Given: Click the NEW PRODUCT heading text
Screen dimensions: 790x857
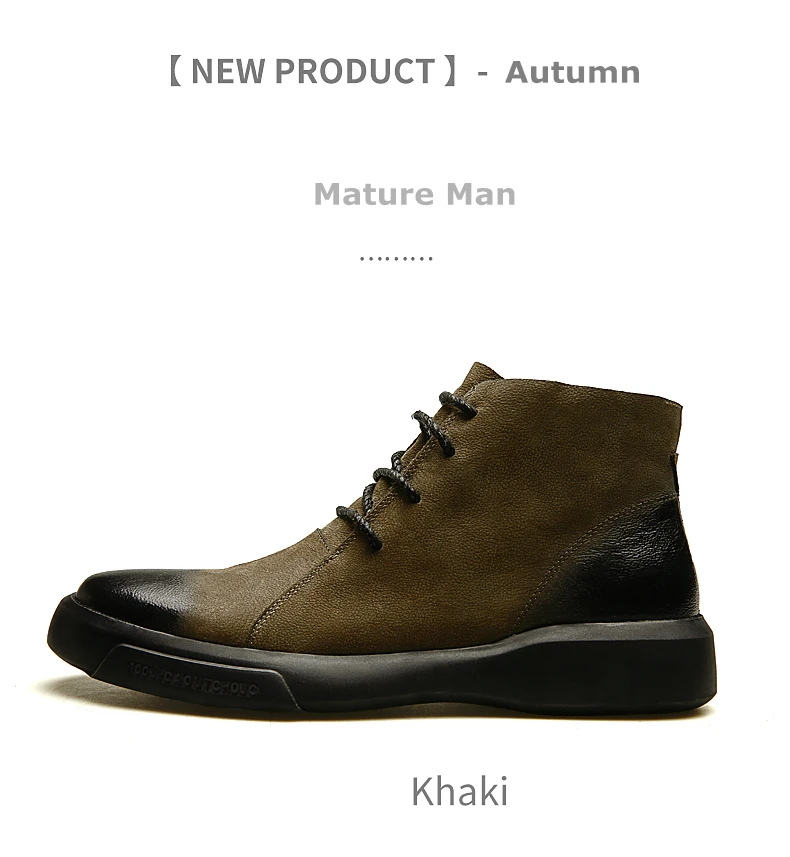Looking at the screenshot, I should tap(313, 71).
